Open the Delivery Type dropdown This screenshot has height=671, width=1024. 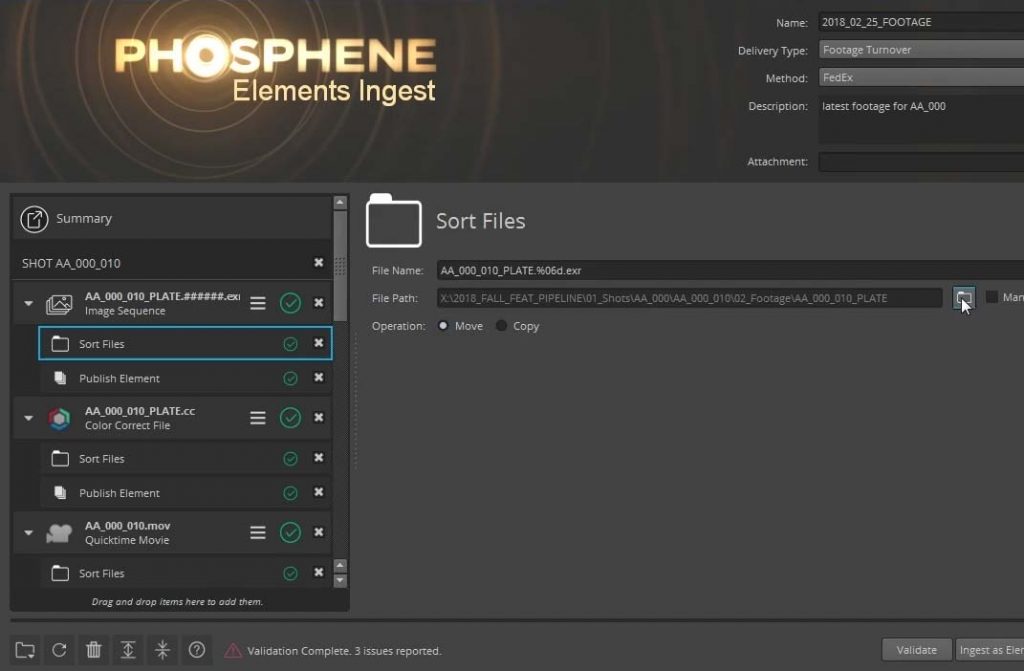[921, 50]
